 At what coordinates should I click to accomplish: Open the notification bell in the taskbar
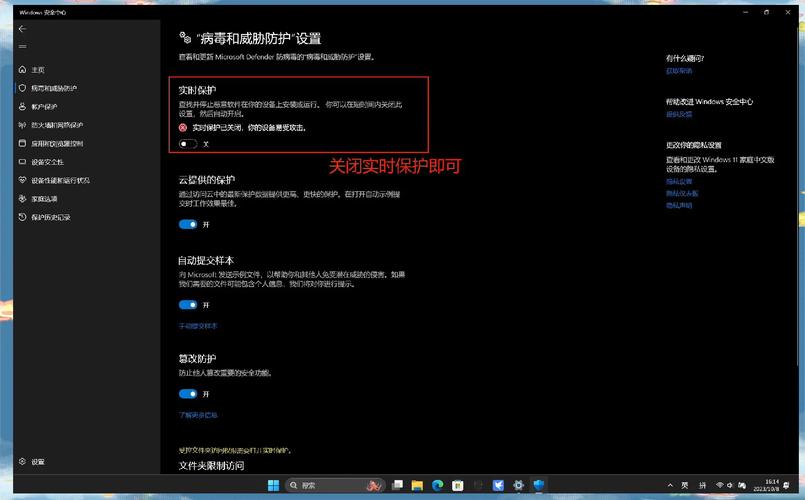[x=787, y=485]
